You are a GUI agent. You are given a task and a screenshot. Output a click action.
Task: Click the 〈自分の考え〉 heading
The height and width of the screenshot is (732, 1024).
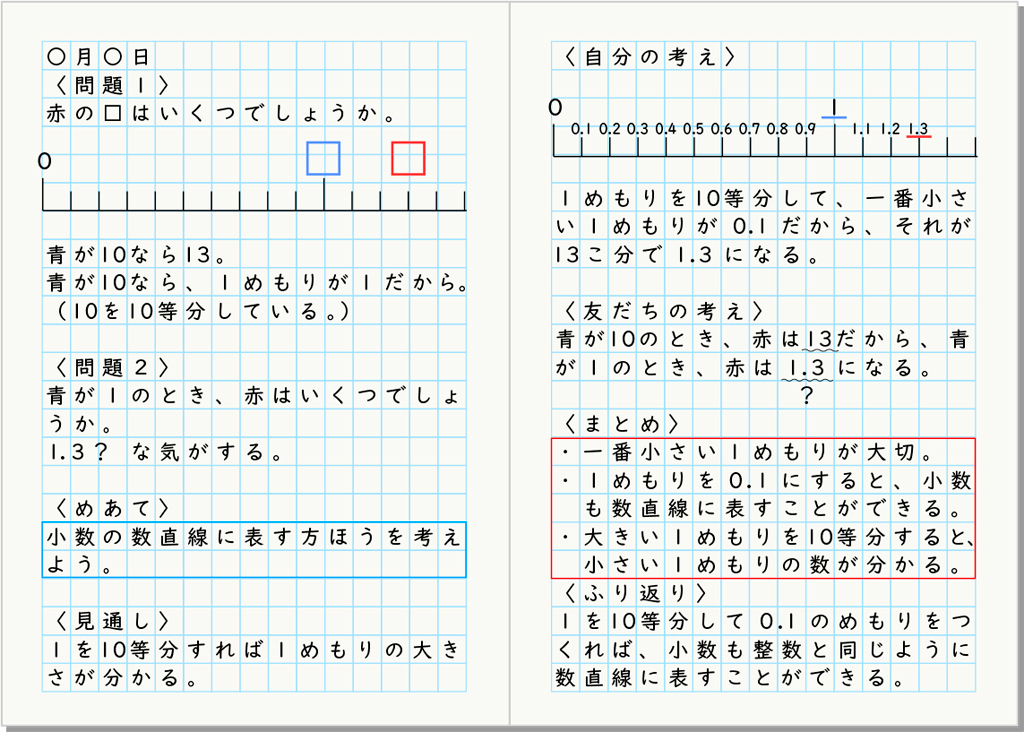point(649,57)
